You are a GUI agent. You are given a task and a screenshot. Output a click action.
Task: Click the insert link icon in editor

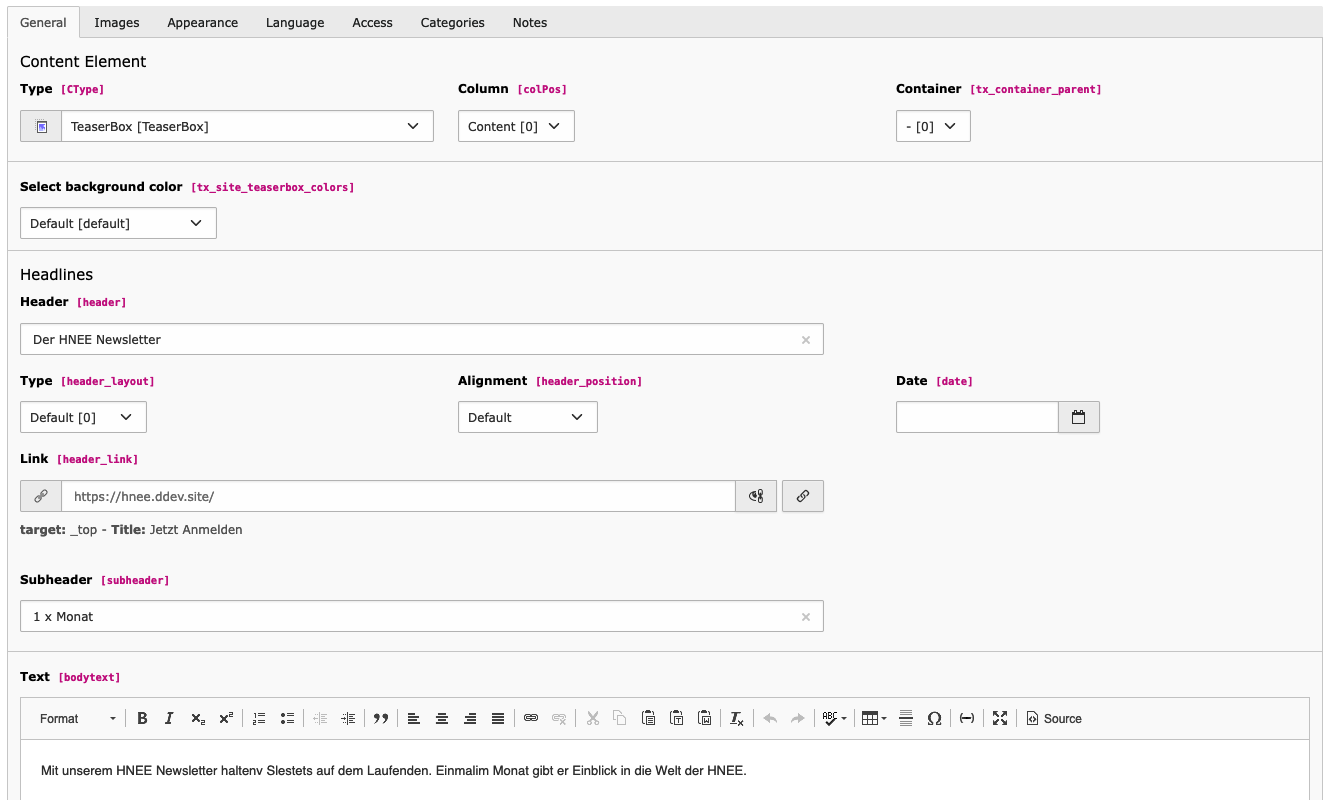531,719
